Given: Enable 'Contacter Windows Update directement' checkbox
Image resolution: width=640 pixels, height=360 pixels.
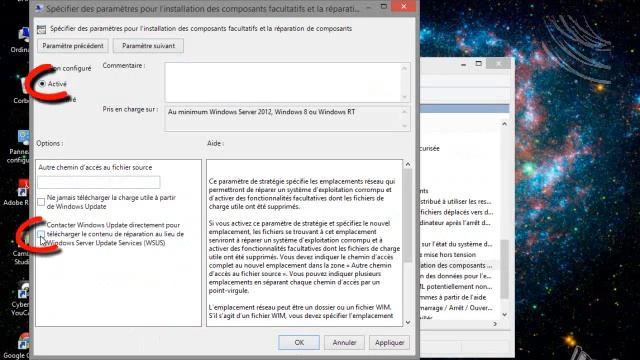Looking at the screenshot, I should [x=41, y=234].
